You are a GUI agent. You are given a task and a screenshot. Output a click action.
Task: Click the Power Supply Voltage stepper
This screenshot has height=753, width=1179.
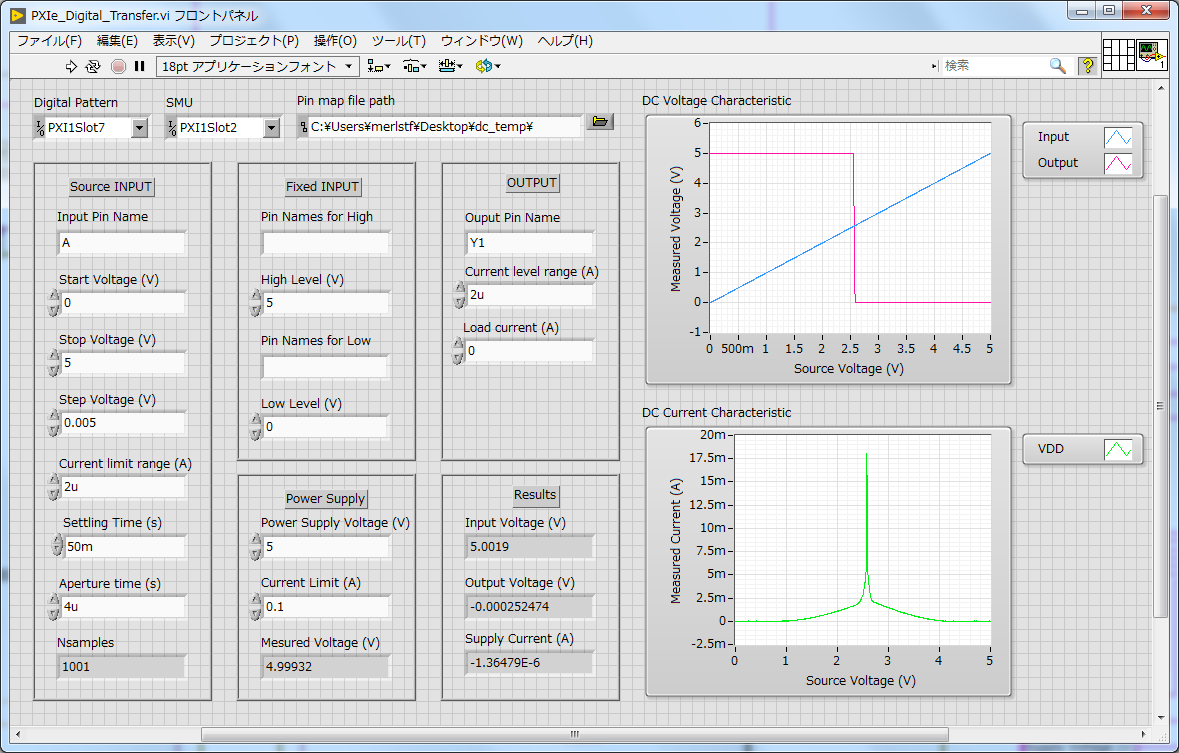tap(256, 546)
